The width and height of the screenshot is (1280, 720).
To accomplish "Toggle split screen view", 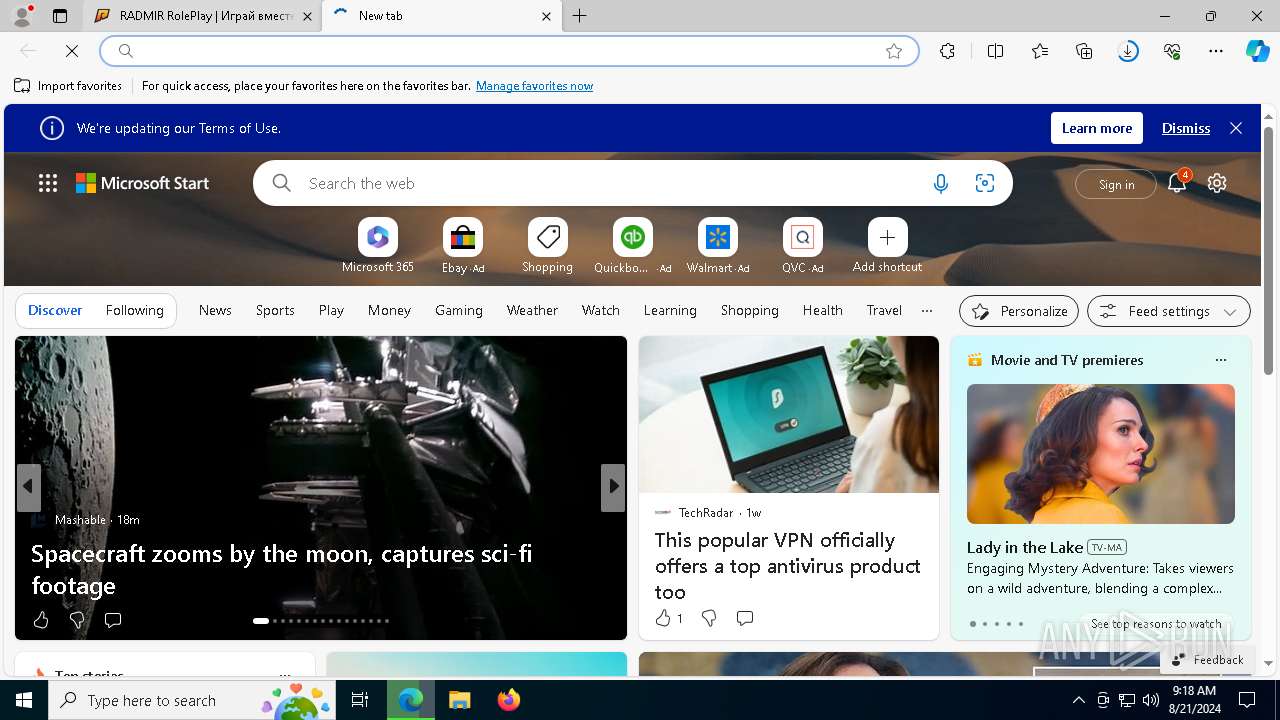I will pos(995,51).
